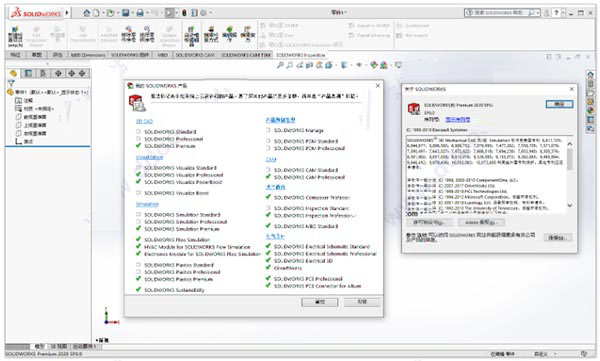Toggle SOLIDWORKS Premium checkmark under 3D CAD
Screen dimensions: 600x361
click(138, 146)
